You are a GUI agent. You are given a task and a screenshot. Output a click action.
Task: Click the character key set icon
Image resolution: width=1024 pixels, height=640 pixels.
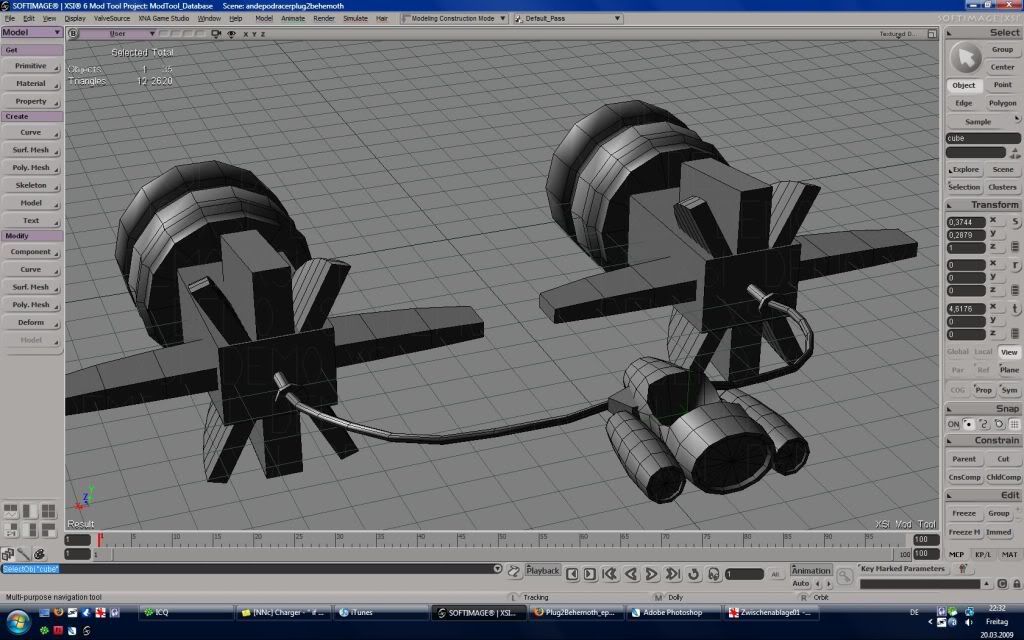coord(962,569)
